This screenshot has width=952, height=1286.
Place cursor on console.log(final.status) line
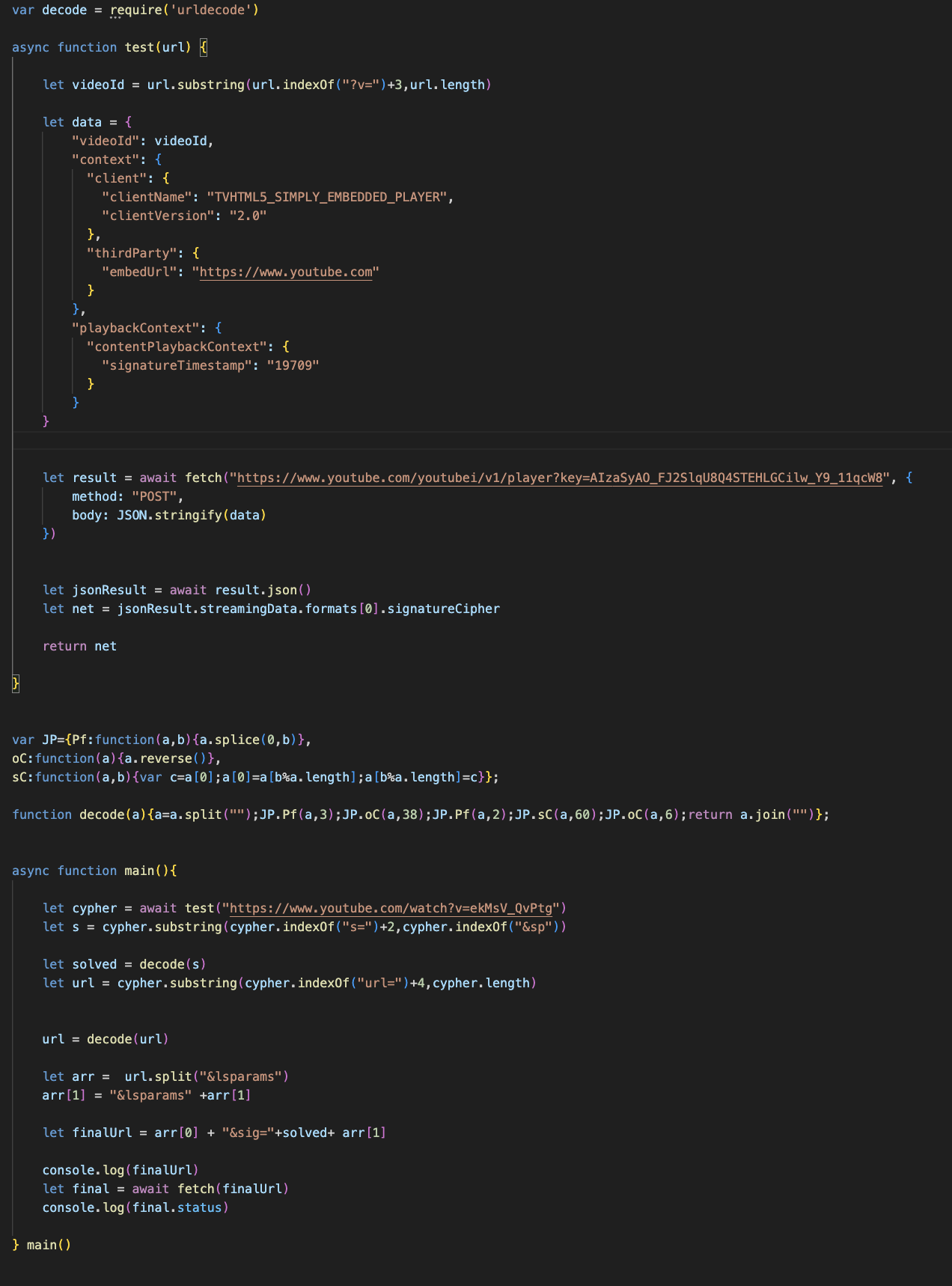coord(135,1207)
